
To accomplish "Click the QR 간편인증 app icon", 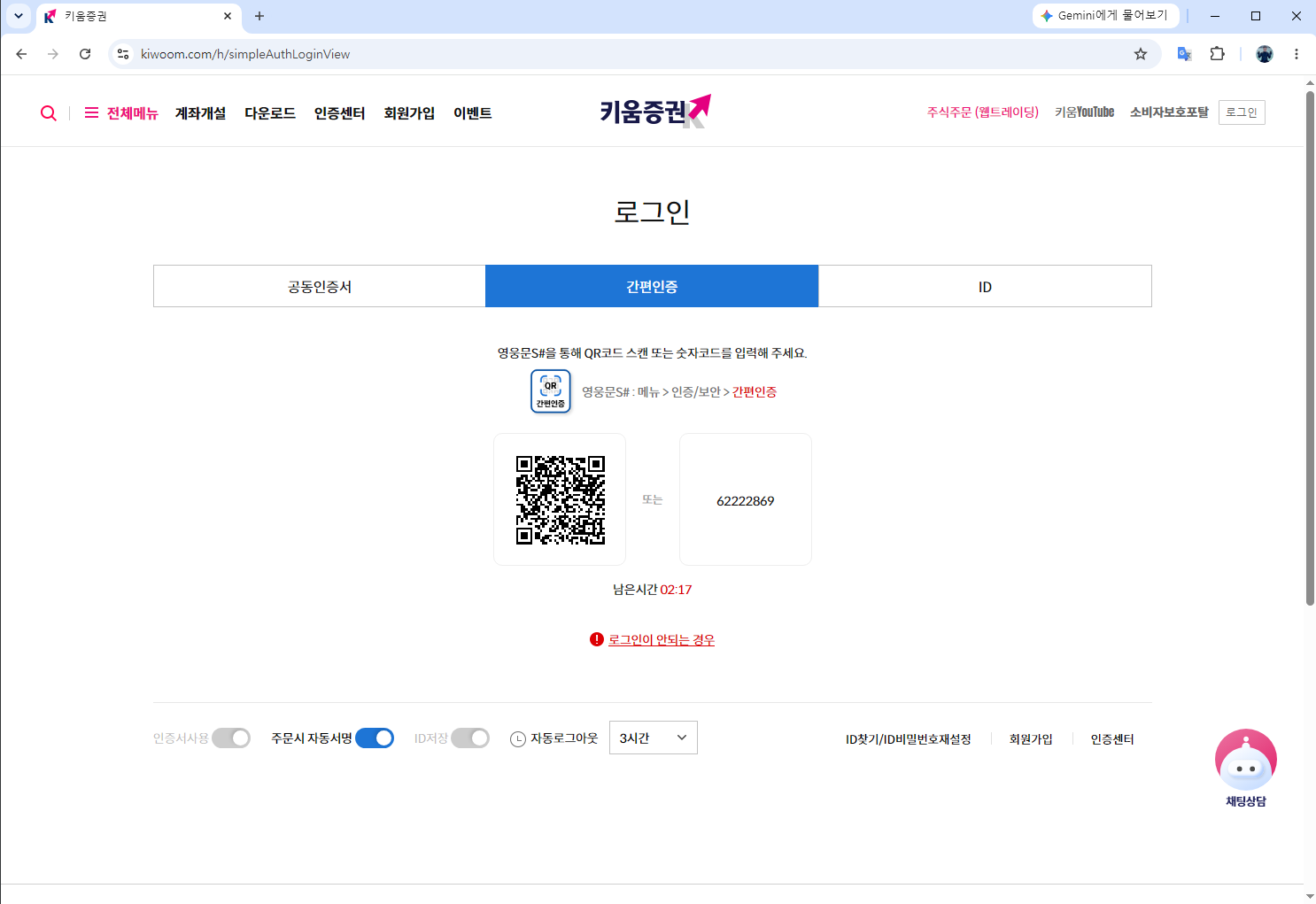I will 551,391.
